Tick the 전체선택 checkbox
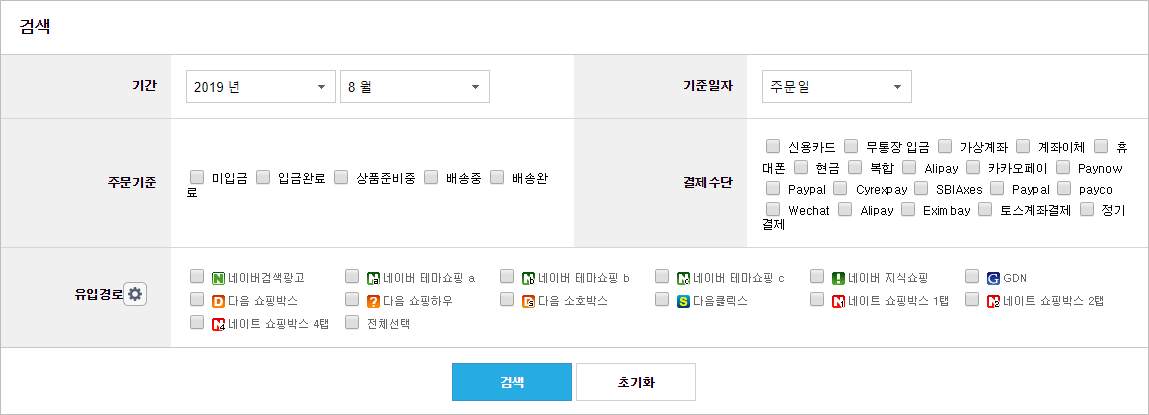1149x415 pixels. coord(352,322)
